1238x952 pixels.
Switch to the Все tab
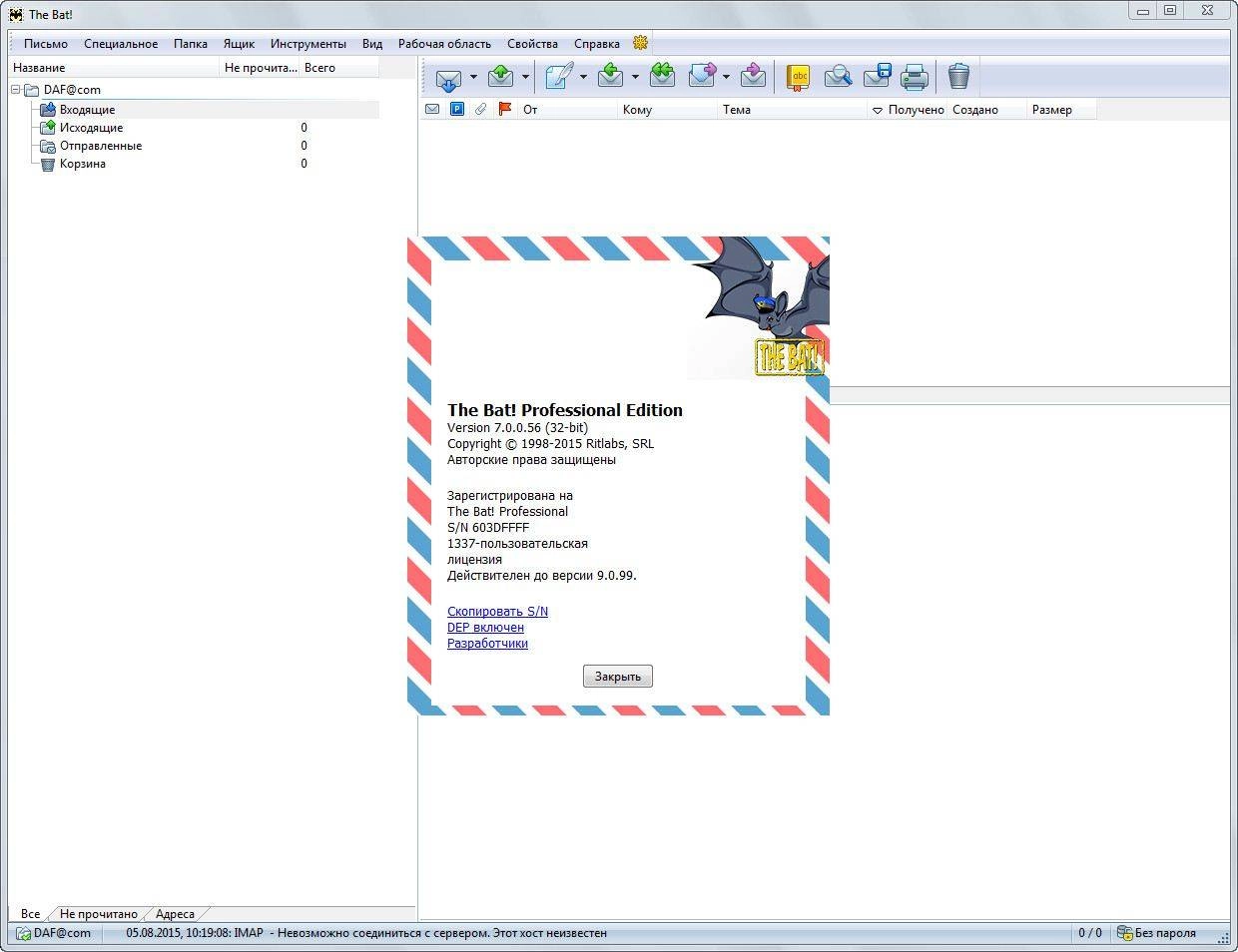[30, 913]
